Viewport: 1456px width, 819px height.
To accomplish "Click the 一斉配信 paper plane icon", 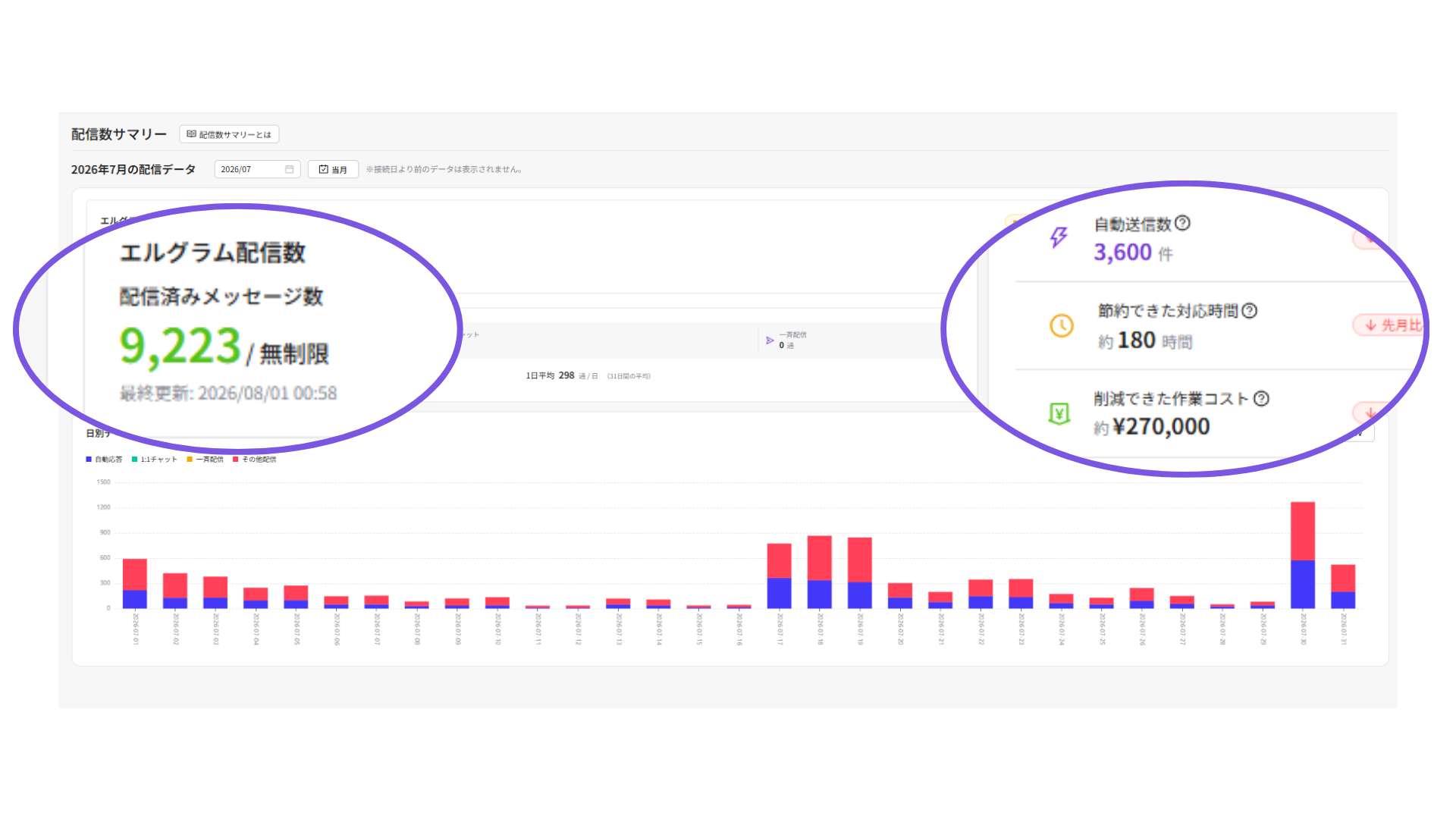I will [x=770, y=340].
